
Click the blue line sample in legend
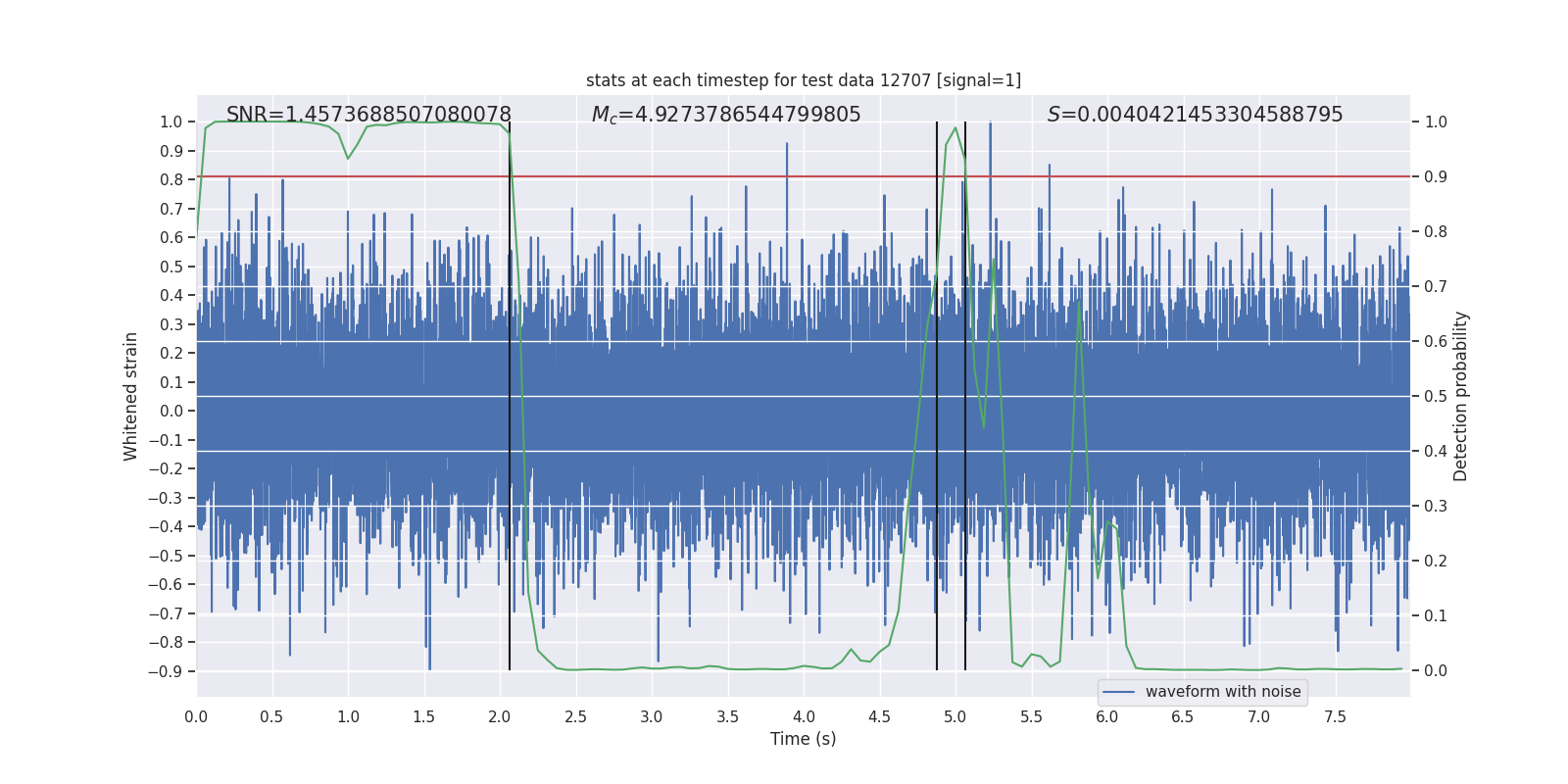coord(1118,692)
